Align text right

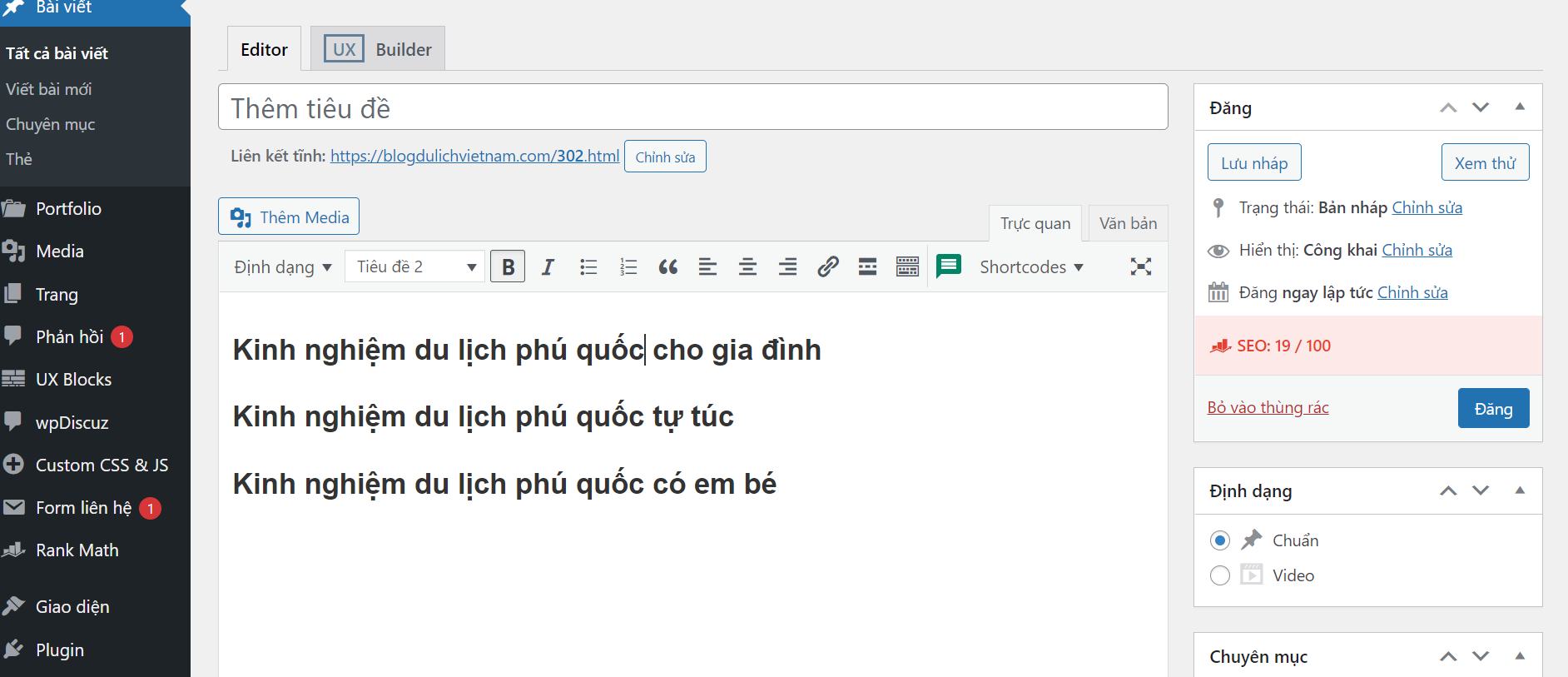(788, 266)
